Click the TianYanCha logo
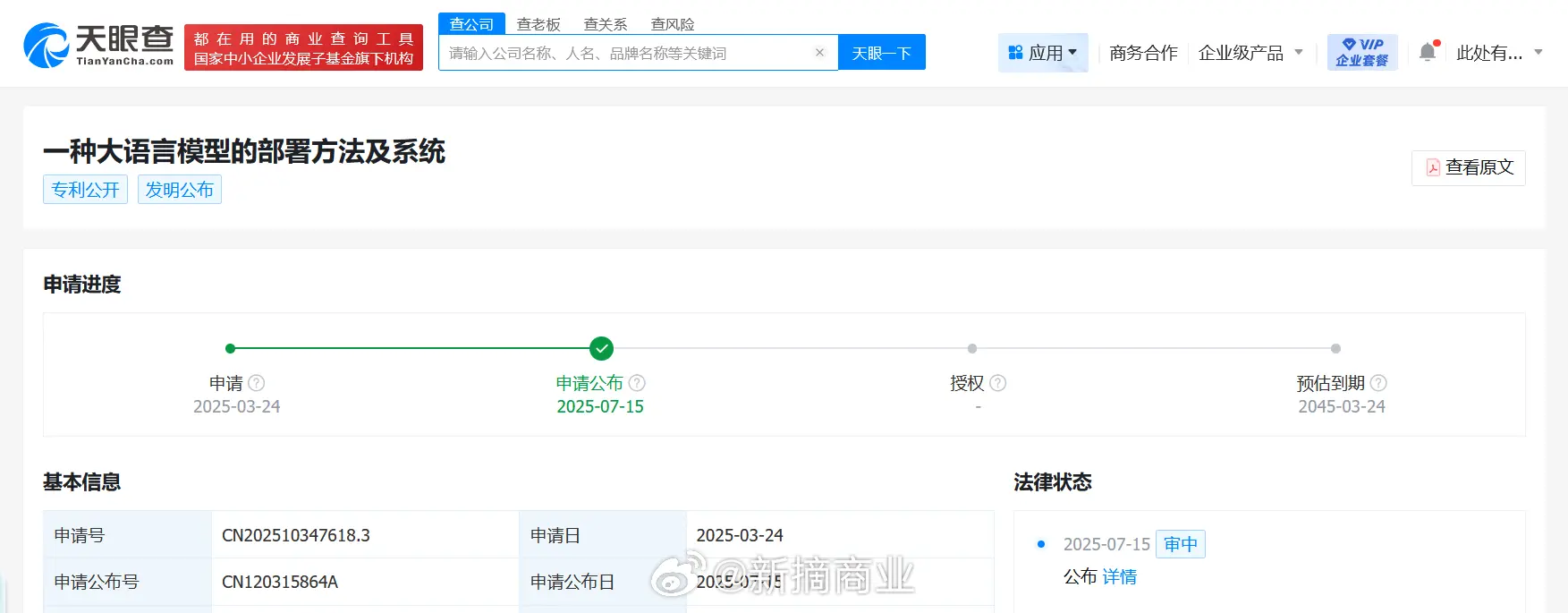1568x613 pixels. tap(98, 46)
